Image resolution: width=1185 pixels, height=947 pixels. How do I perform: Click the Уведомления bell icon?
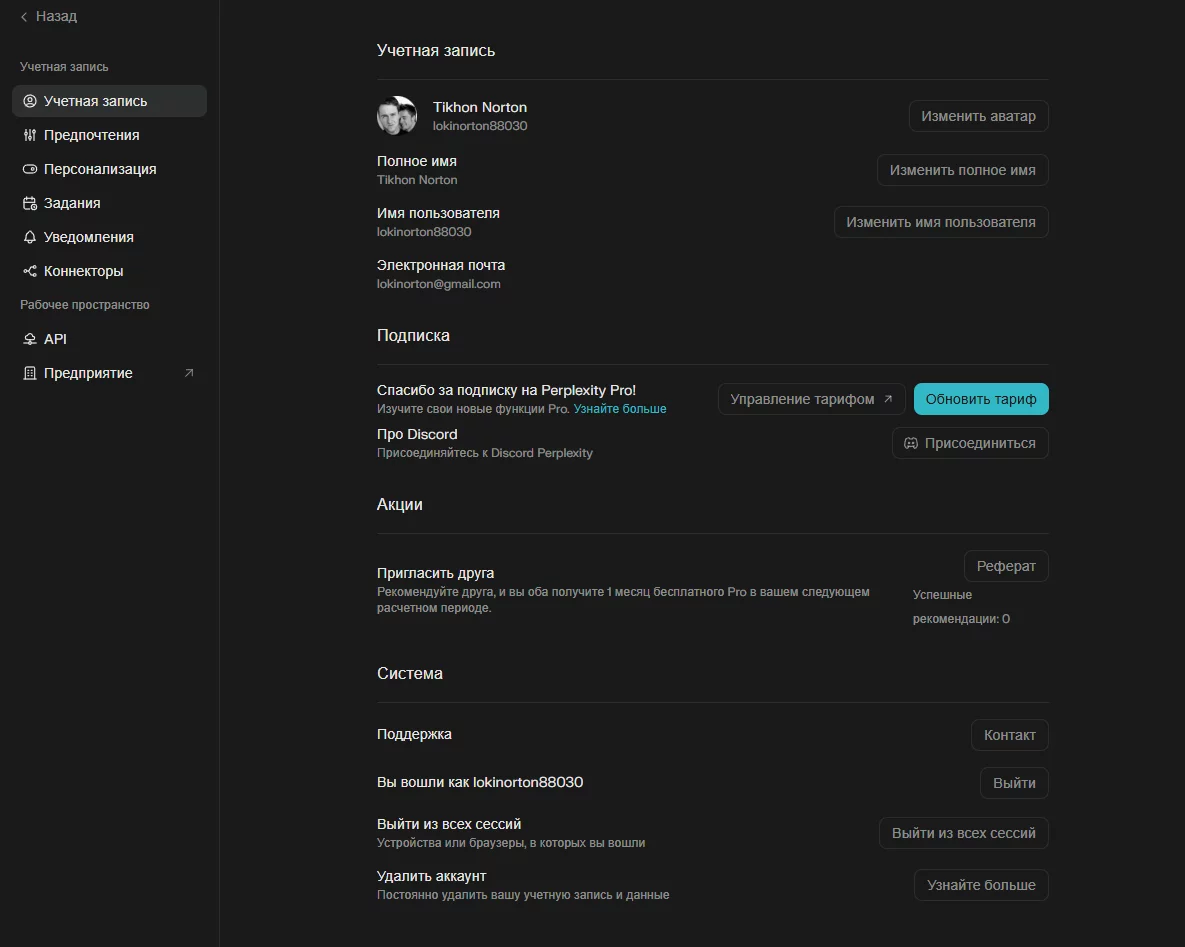click(30, 237)
